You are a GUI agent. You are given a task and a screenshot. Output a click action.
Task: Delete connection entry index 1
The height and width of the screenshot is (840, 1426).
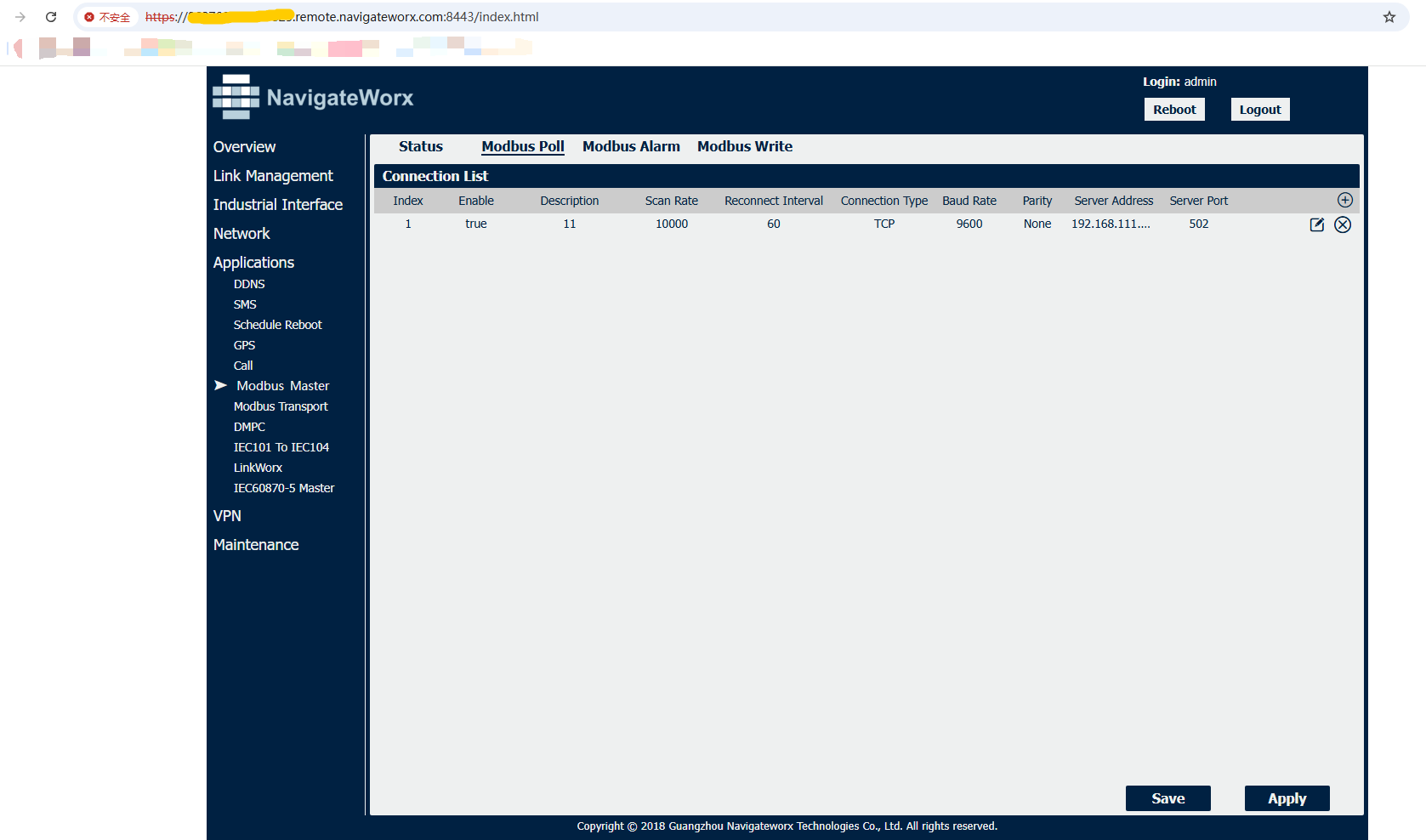1343,224
